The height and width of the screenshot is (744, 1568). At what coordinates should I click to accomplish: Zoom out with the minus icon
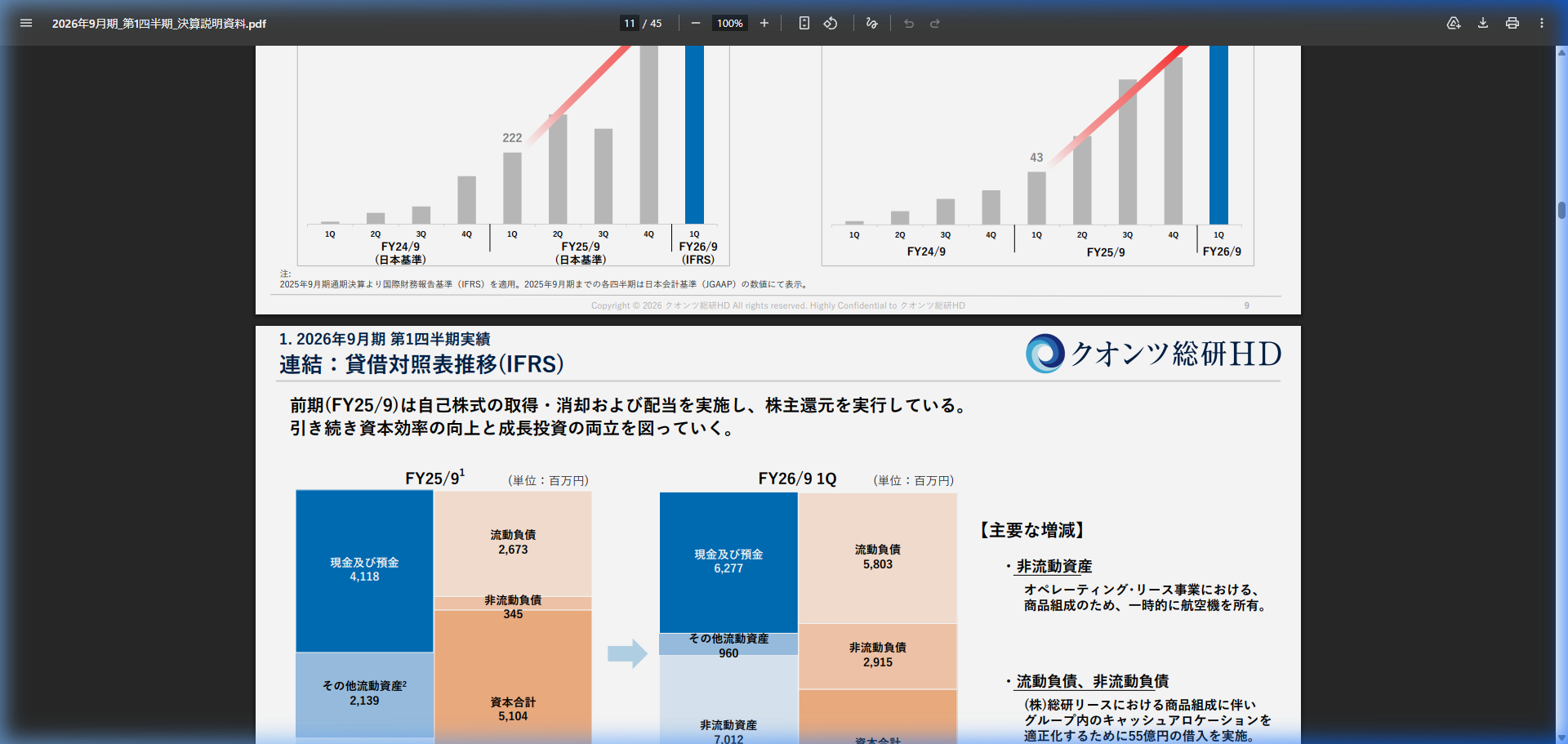tap(695, 23)
